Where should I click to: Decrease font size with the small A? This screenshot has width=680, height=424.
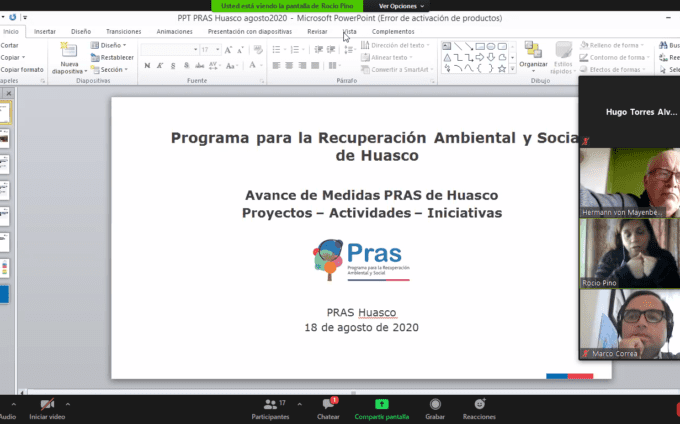(240, 50)
